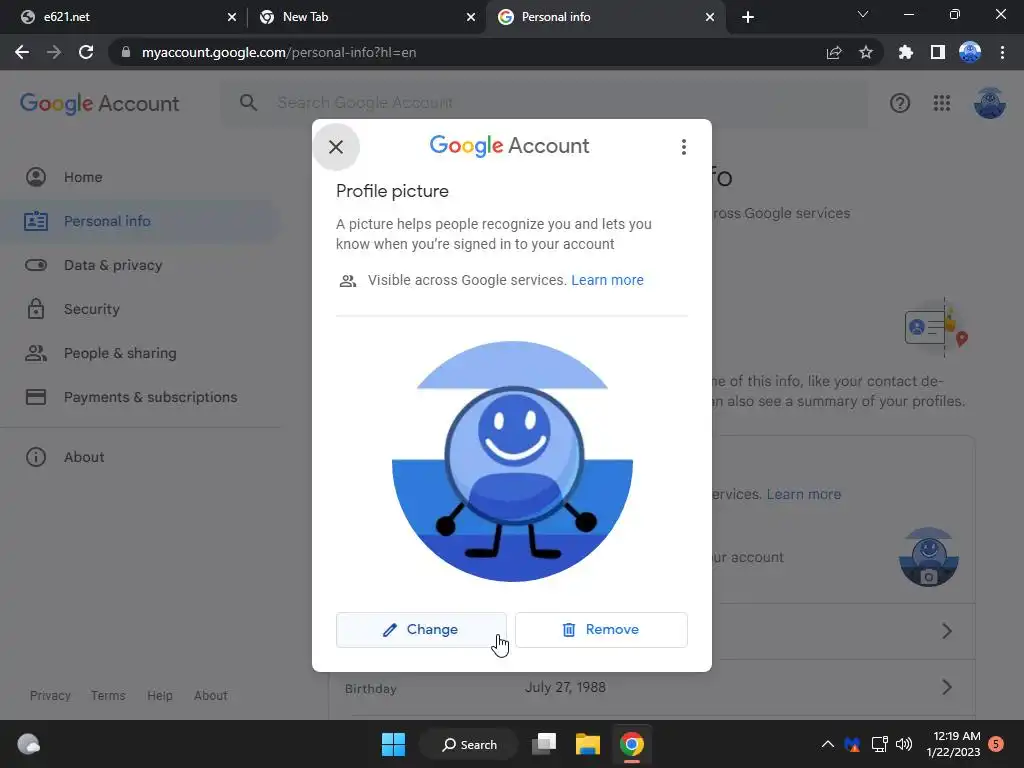Select Personal info in the sidebar
1024x768 pixels.
(140, 221)
